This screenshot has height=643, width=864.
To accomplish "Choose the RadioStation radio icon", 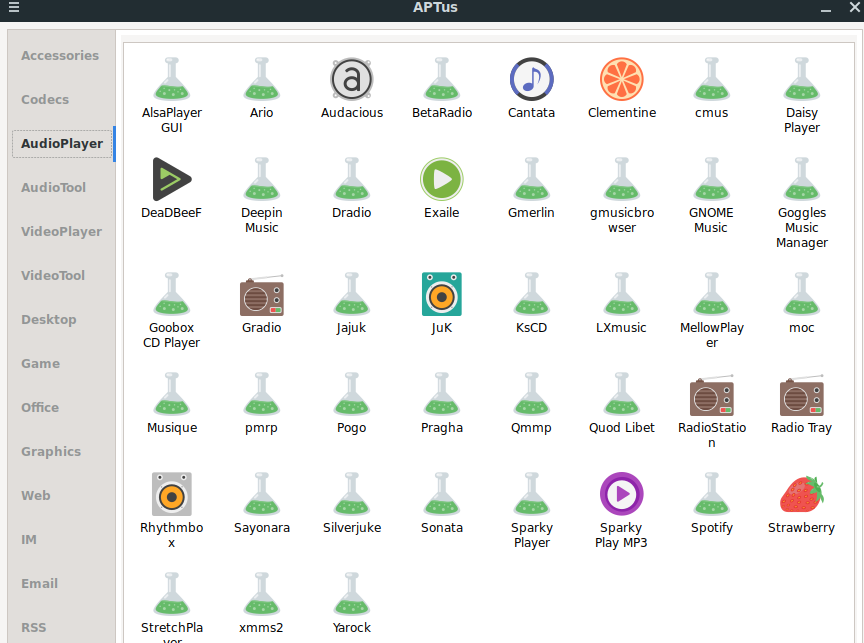I will pyautogui.click(x=711, y=395).
